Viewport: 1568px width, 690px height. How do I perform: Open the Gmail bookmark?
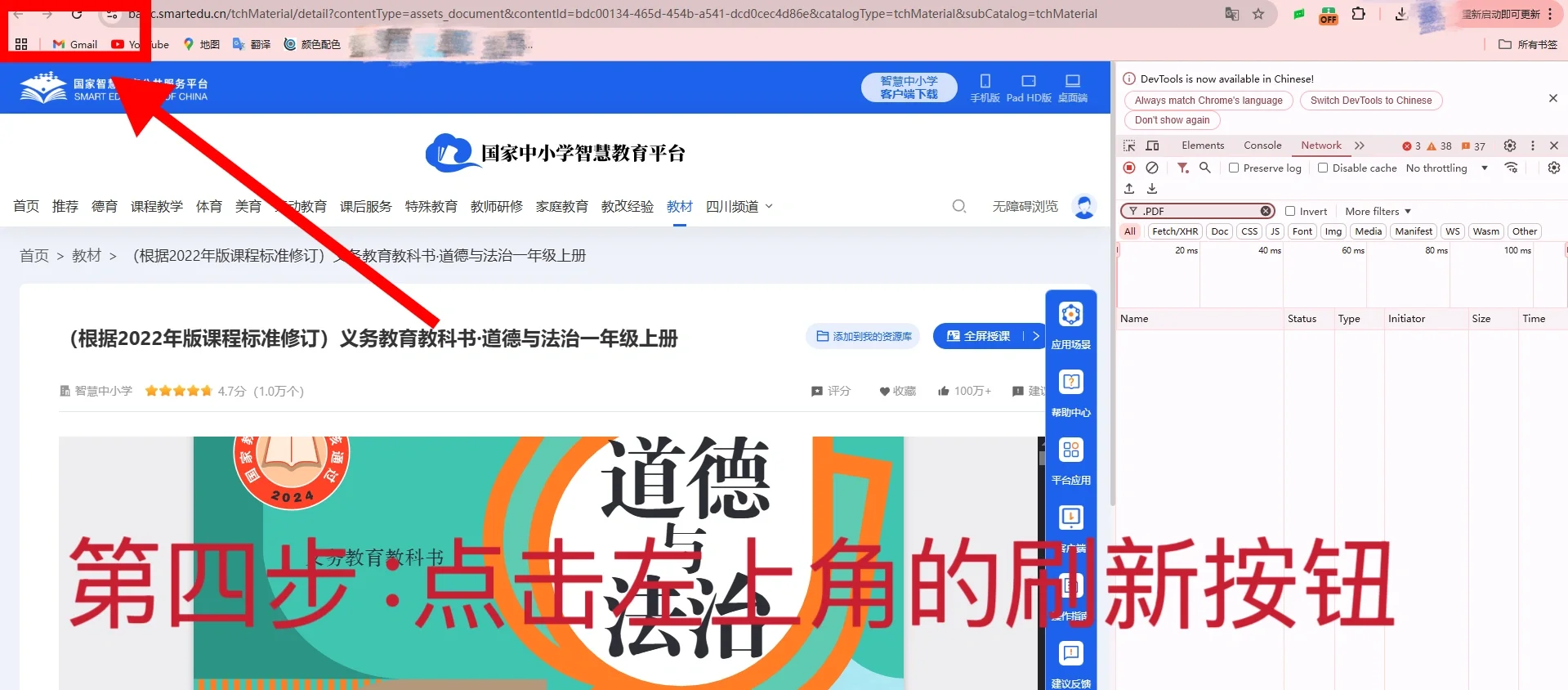(x=75, y=44)
